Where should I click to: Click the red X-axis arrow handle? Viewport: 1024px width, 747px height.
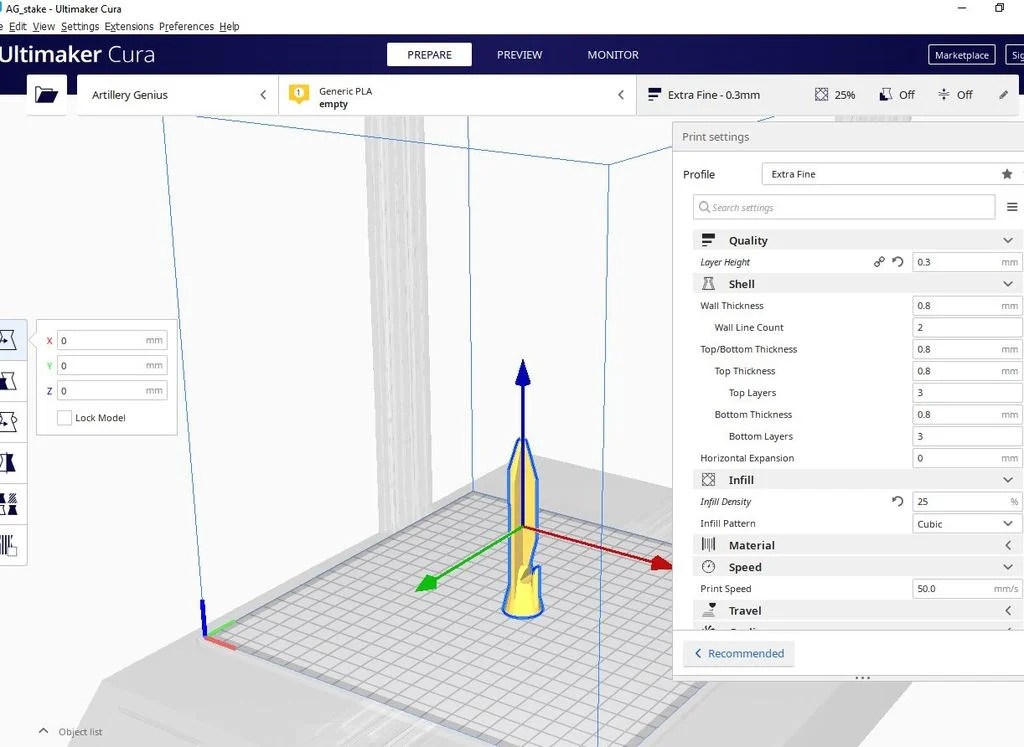click(x=661, y=563)
